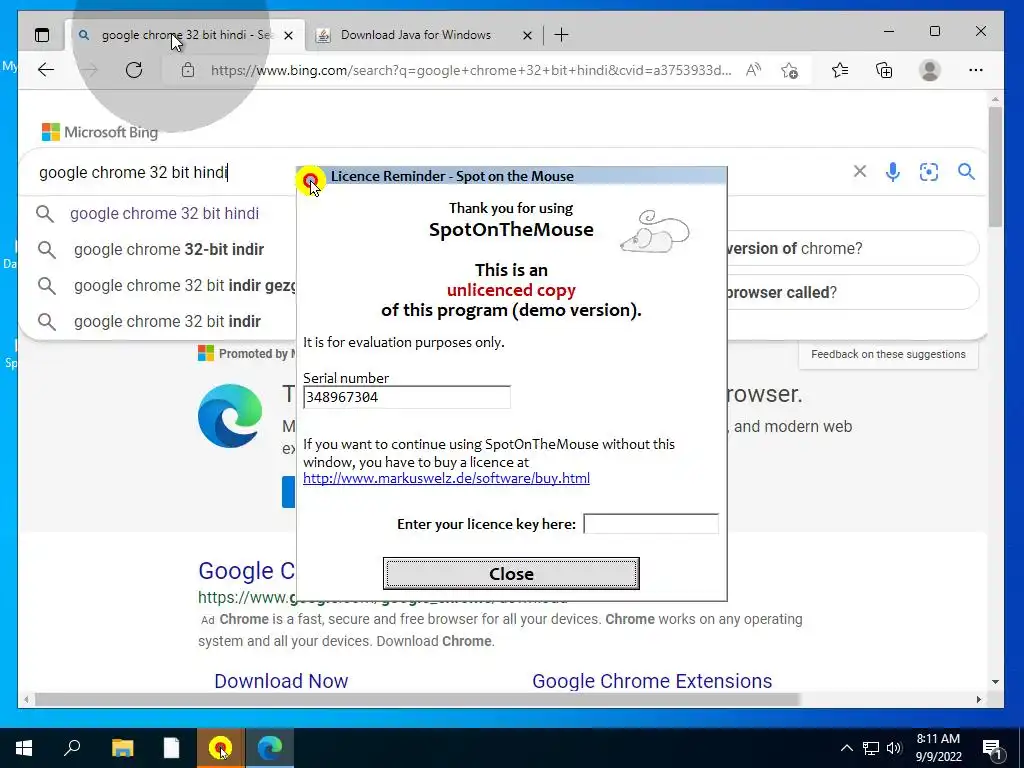Clear the Bing search box with X
Screen dimensions: 1024x768
[859, 172]
